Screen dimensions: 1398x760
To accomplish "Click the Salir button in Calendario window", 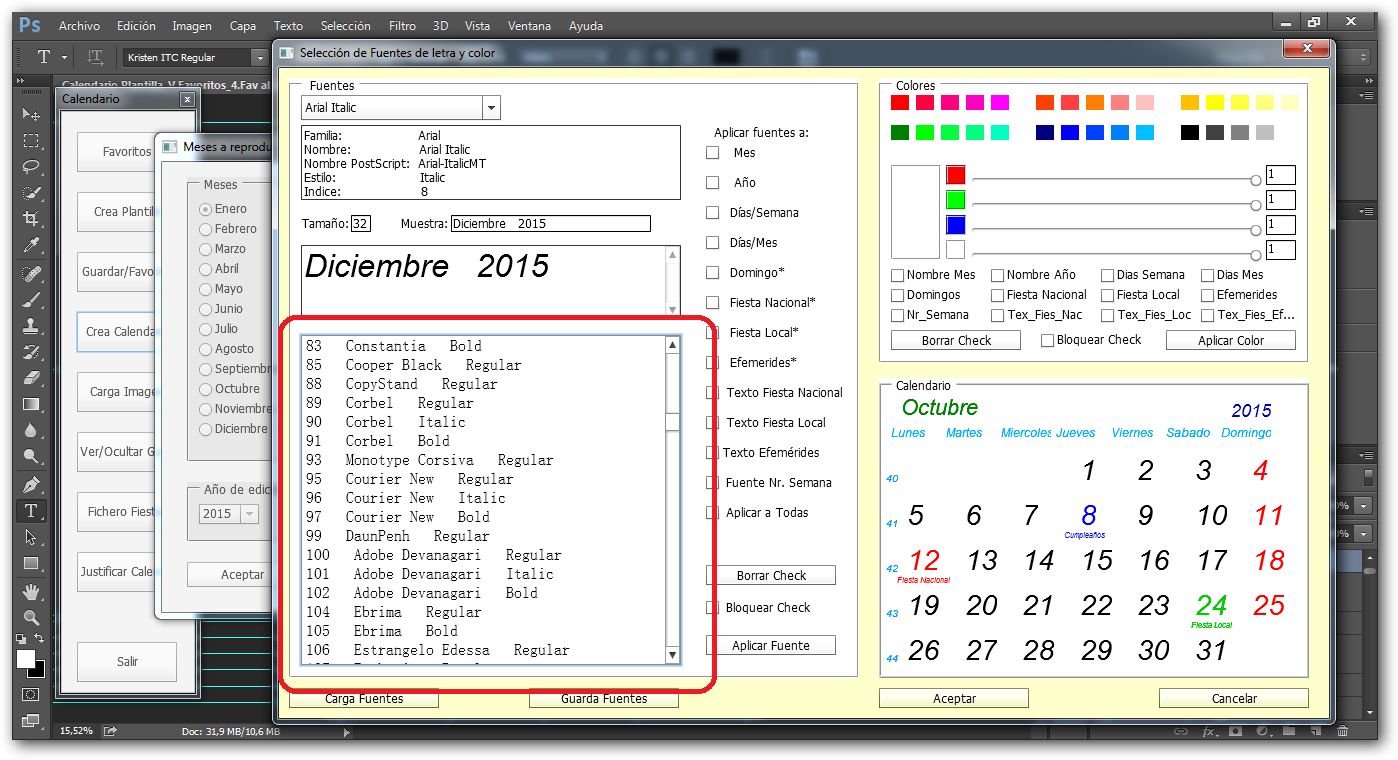I will coord(127,662).
